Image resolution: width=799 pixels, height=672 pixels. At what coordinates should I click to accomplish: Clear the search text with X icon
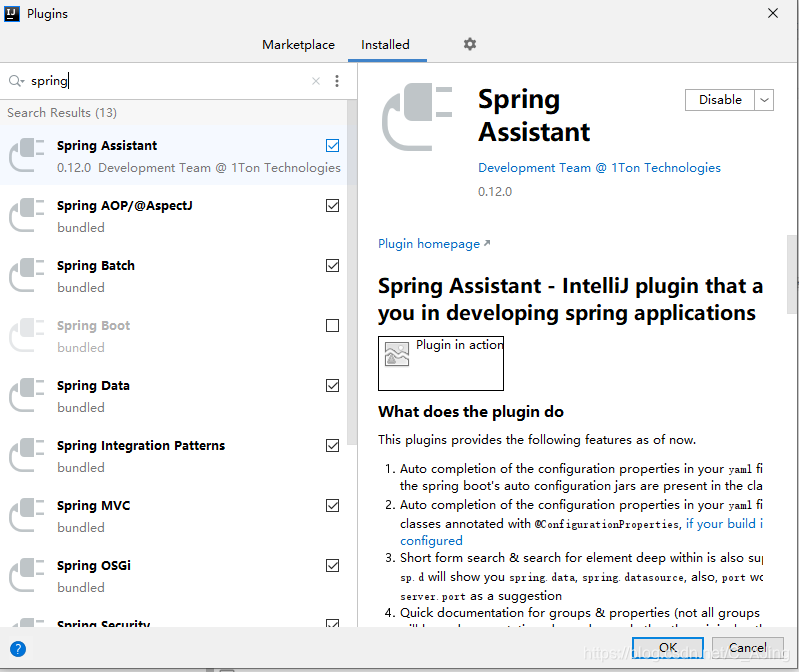pos(316,81)
